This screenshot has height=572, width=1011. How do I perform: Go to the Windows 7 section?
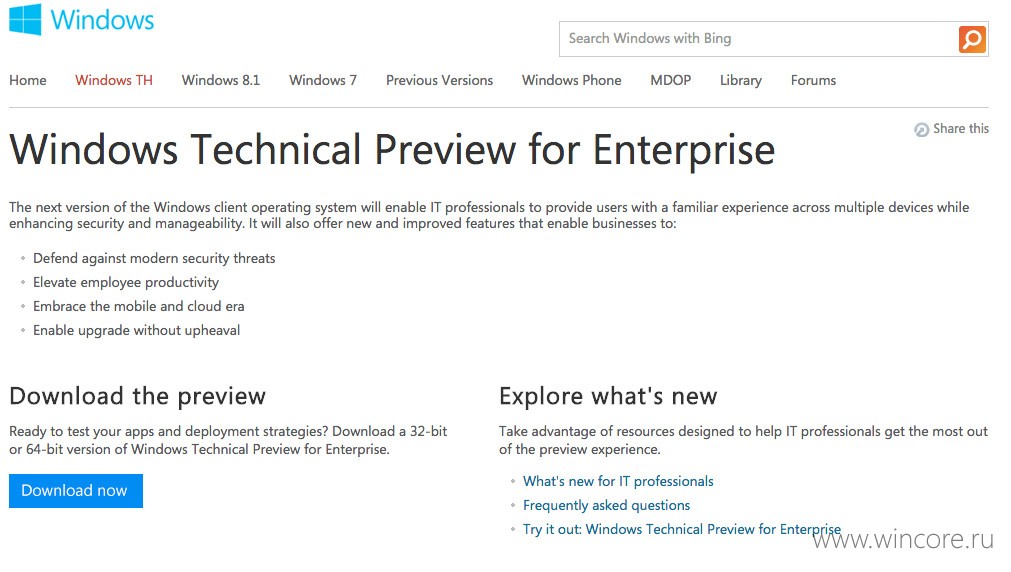tap(322, 81)
